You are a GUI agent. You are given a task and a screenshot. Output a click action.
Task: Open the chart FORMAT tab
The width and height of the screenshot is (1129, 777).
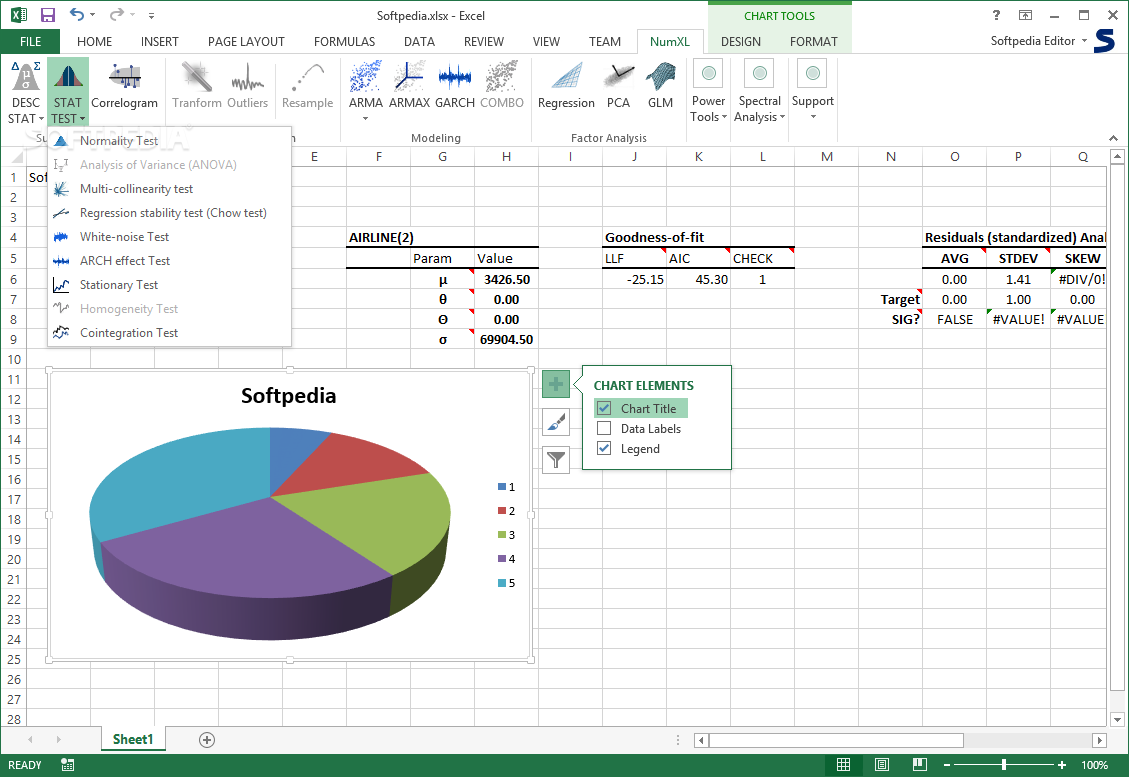pyautogui.click(x=814, y=42)
